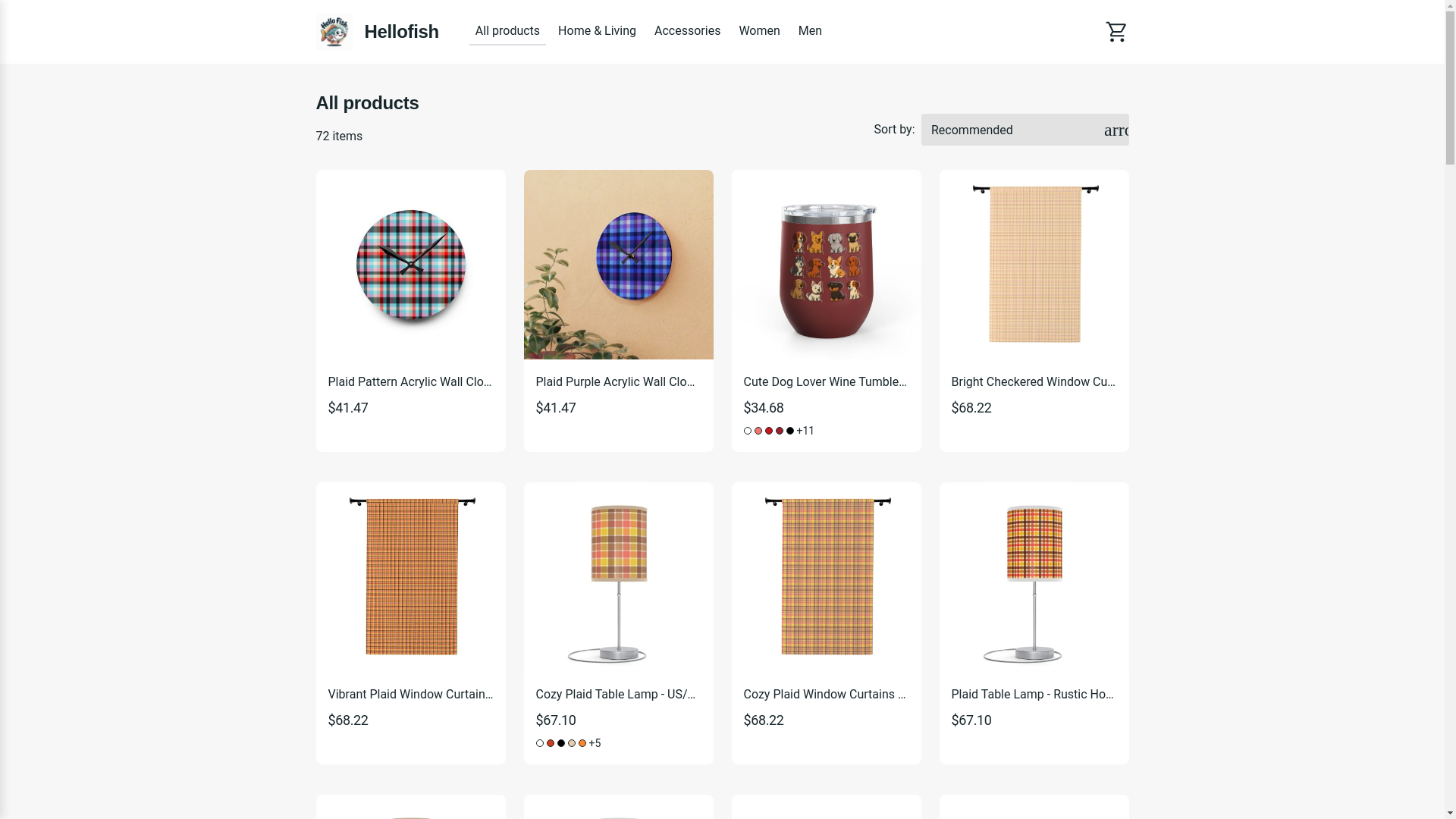Open the Men category
The height and width of the screenshot is (819, 1456).
click(x=809, y=31)
